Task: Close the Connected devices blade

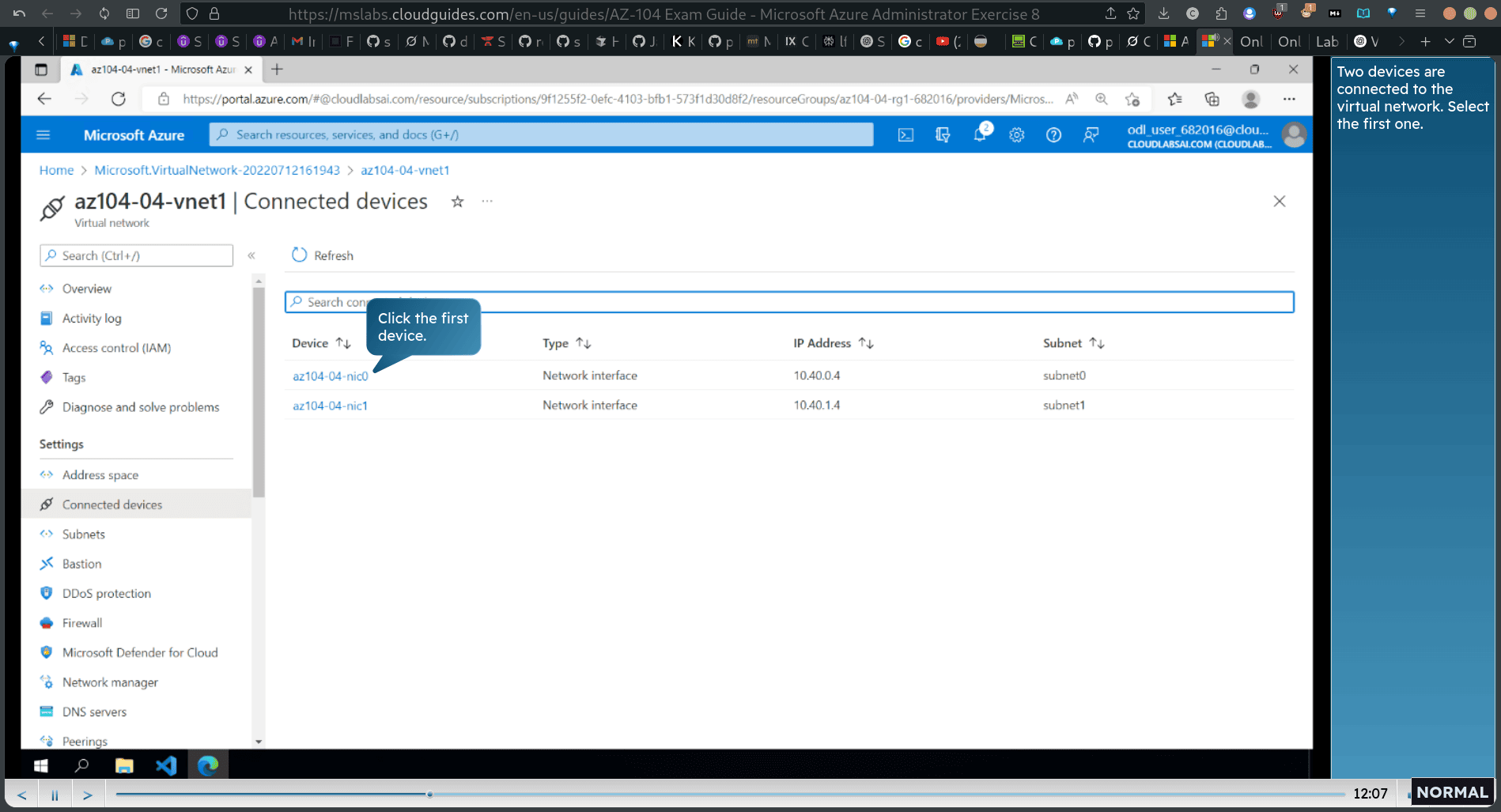Action: click(1280, 202)
